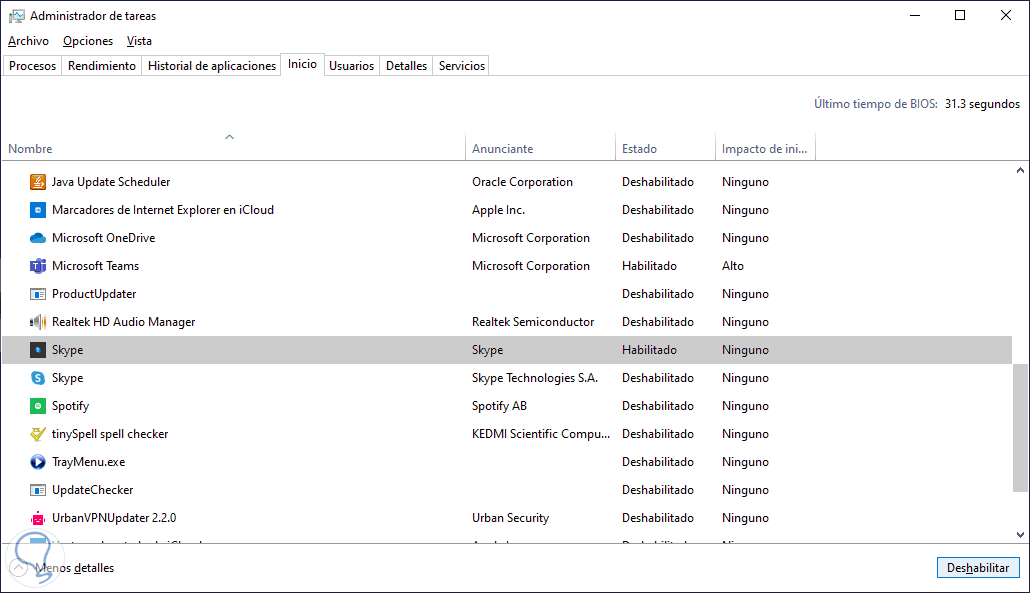Click the iCloud Internet Explorer bookmarks icon
This screenshot has width=1030, height=593.
click(38, 210)
